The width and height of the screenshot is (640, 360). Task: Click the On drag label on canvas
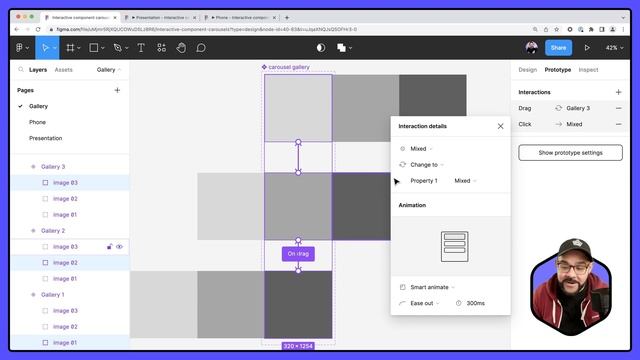click(298, 254)
